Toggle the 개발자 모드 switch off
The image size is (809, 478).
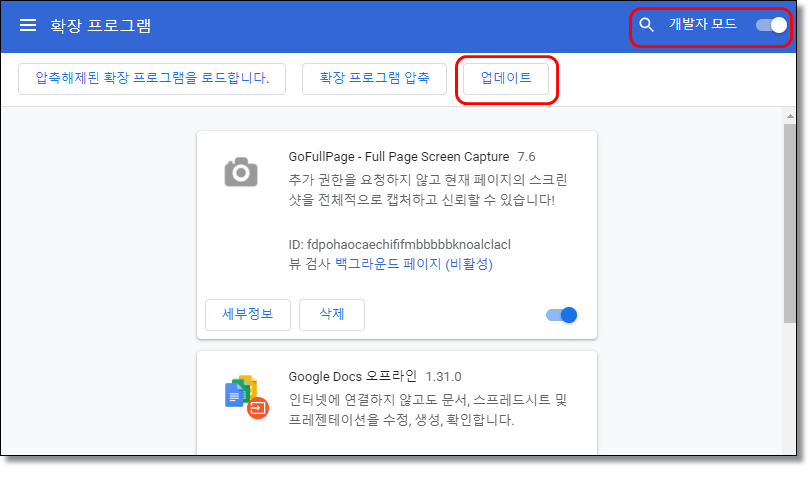771,25
